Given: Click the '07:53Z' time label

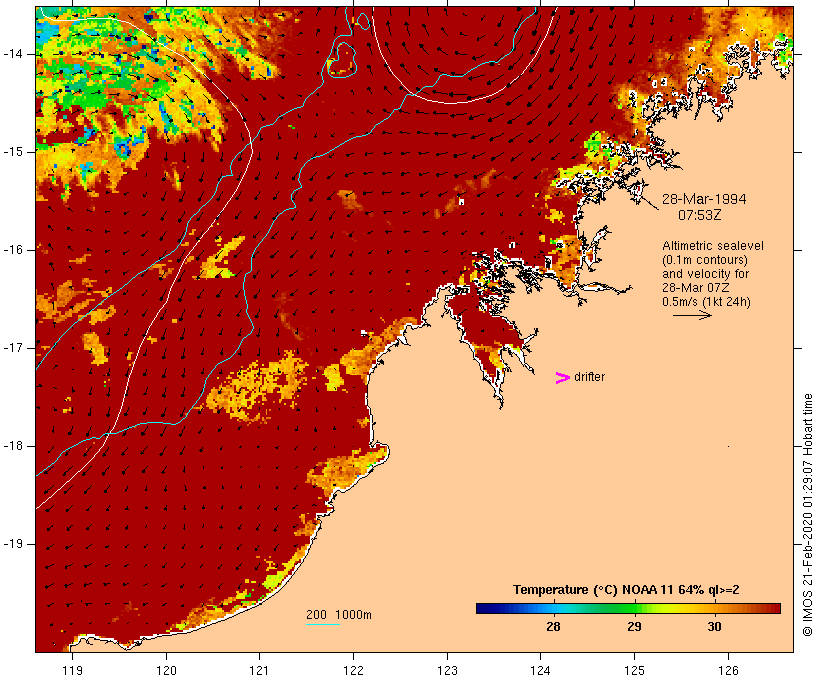Looking at the screenshot, I should tap(700, 215).
